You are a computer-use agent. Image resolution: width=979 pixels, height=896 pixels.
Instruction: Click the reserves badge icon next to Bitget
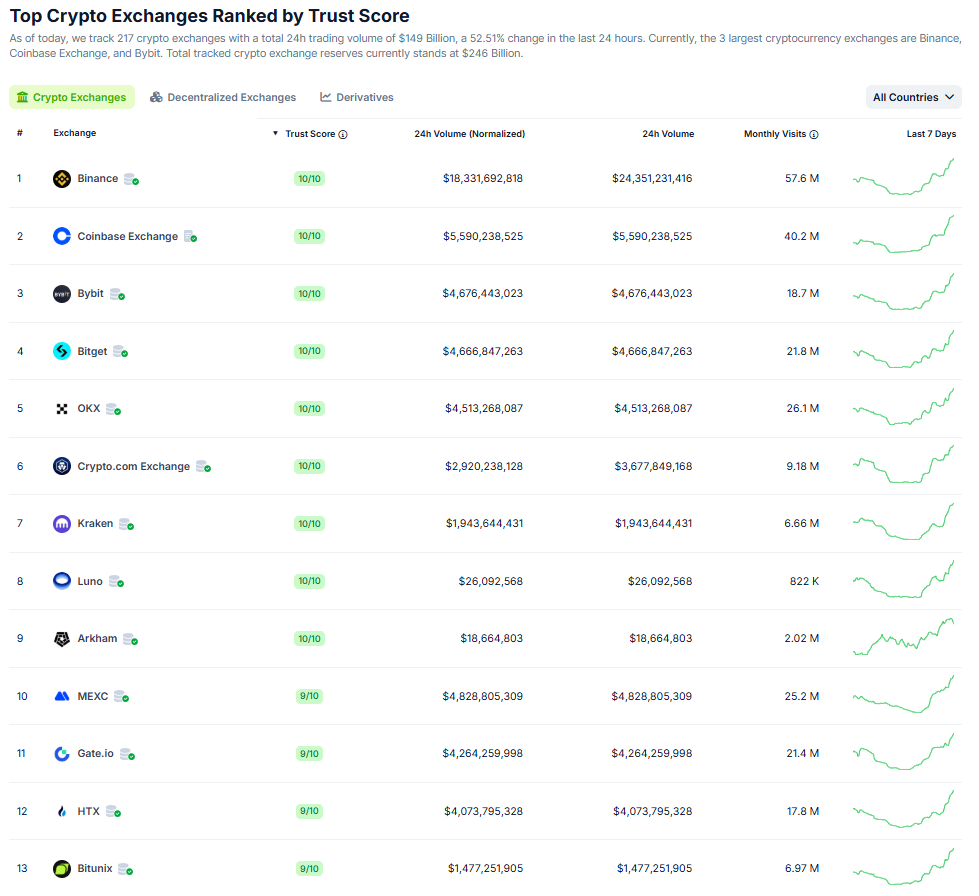(x=121, y=352)
